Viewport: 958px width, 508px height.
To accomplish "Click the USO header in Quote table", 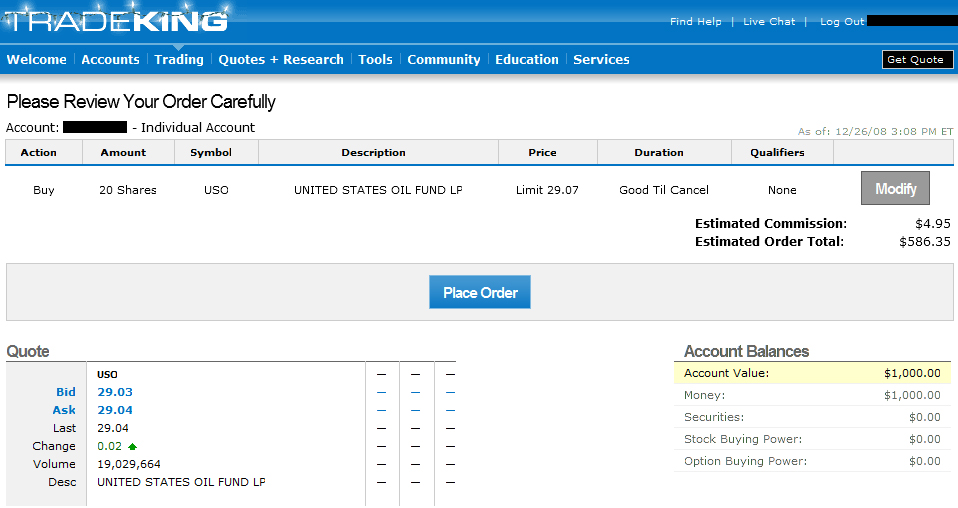I will [x=108, y=374].
